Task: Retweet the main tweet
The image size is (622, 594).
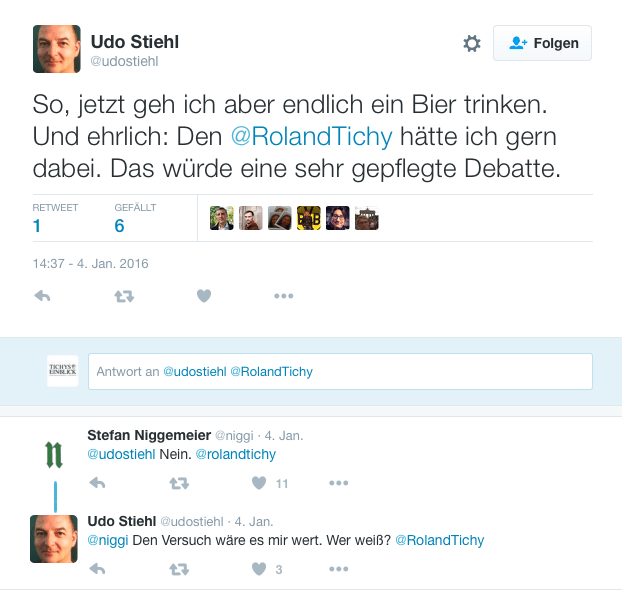Action: coord(124,296)
